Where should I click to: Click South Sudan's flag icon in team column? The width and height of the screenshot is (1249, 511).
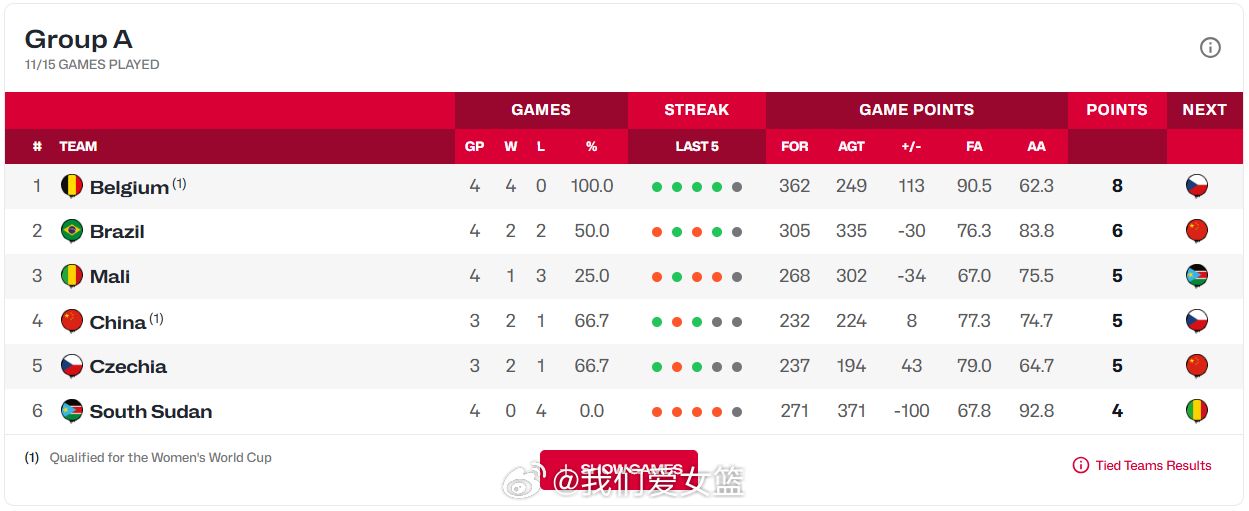(71, 411)
